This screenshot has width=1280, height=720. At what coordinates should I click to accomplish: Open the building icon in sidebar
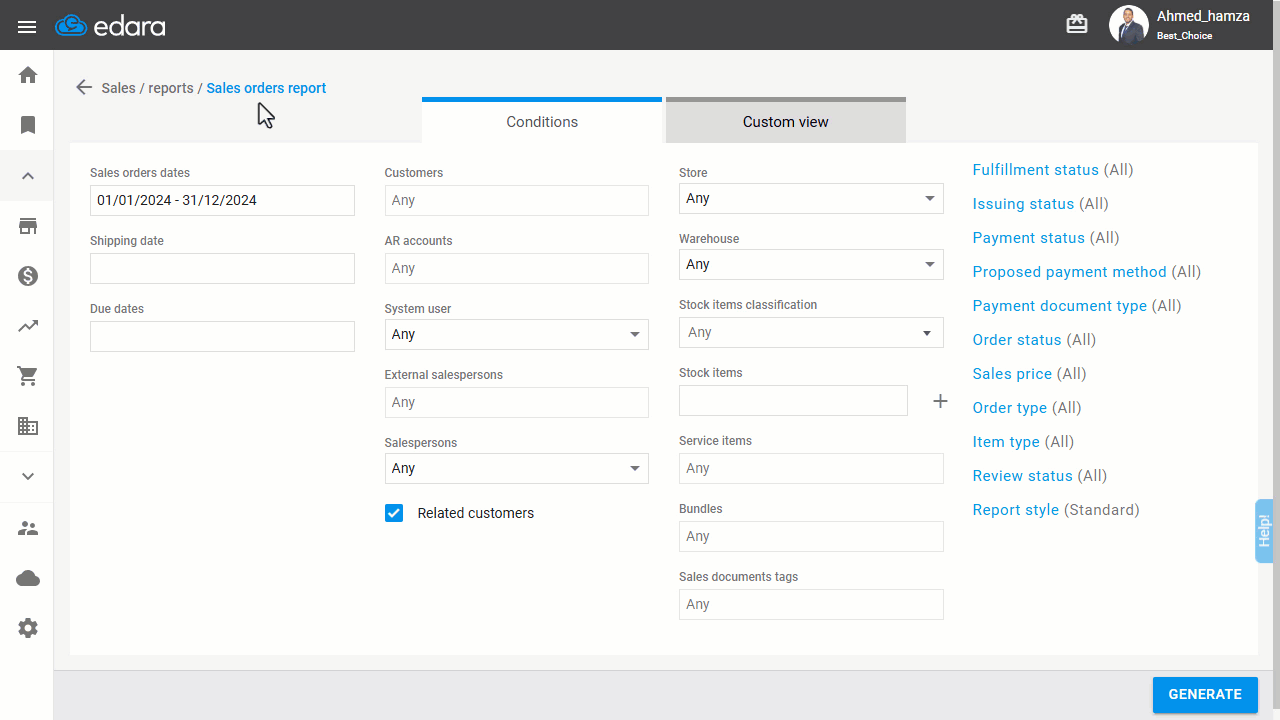coord(28,426)
